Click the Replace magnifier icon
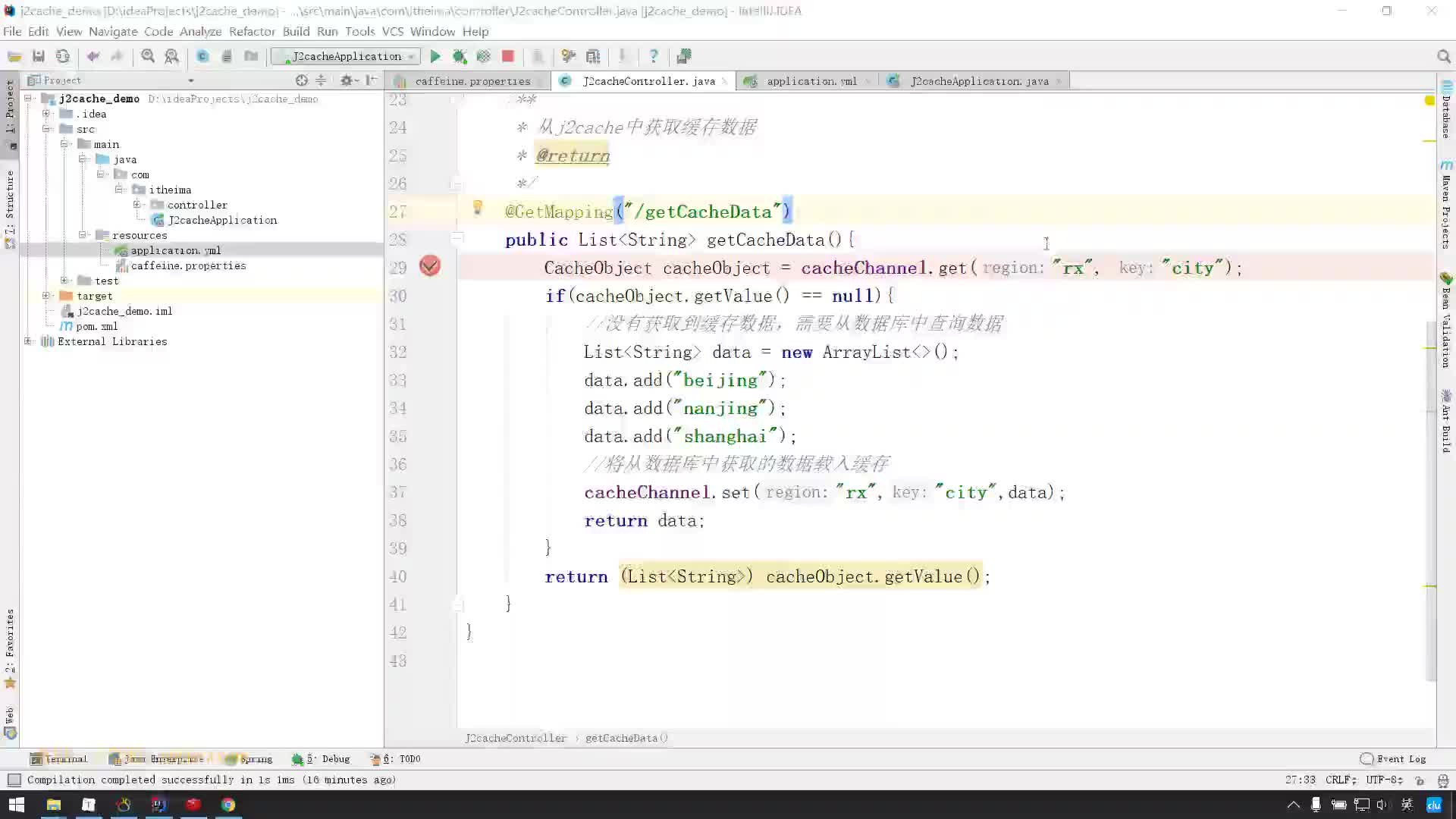 coord(172,56)
